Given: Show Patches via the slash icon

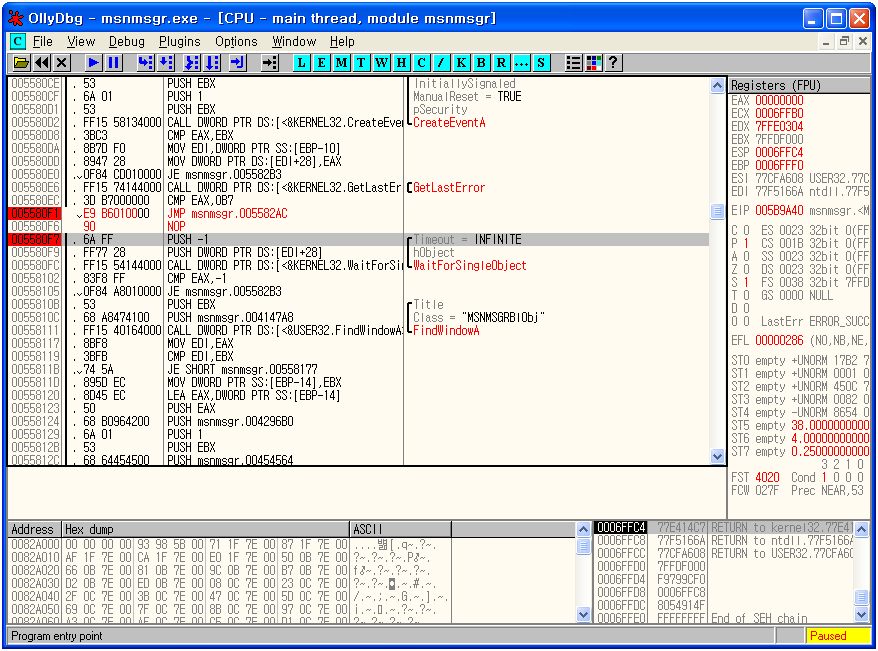Looking at the screenshot, I should [441, 63].
